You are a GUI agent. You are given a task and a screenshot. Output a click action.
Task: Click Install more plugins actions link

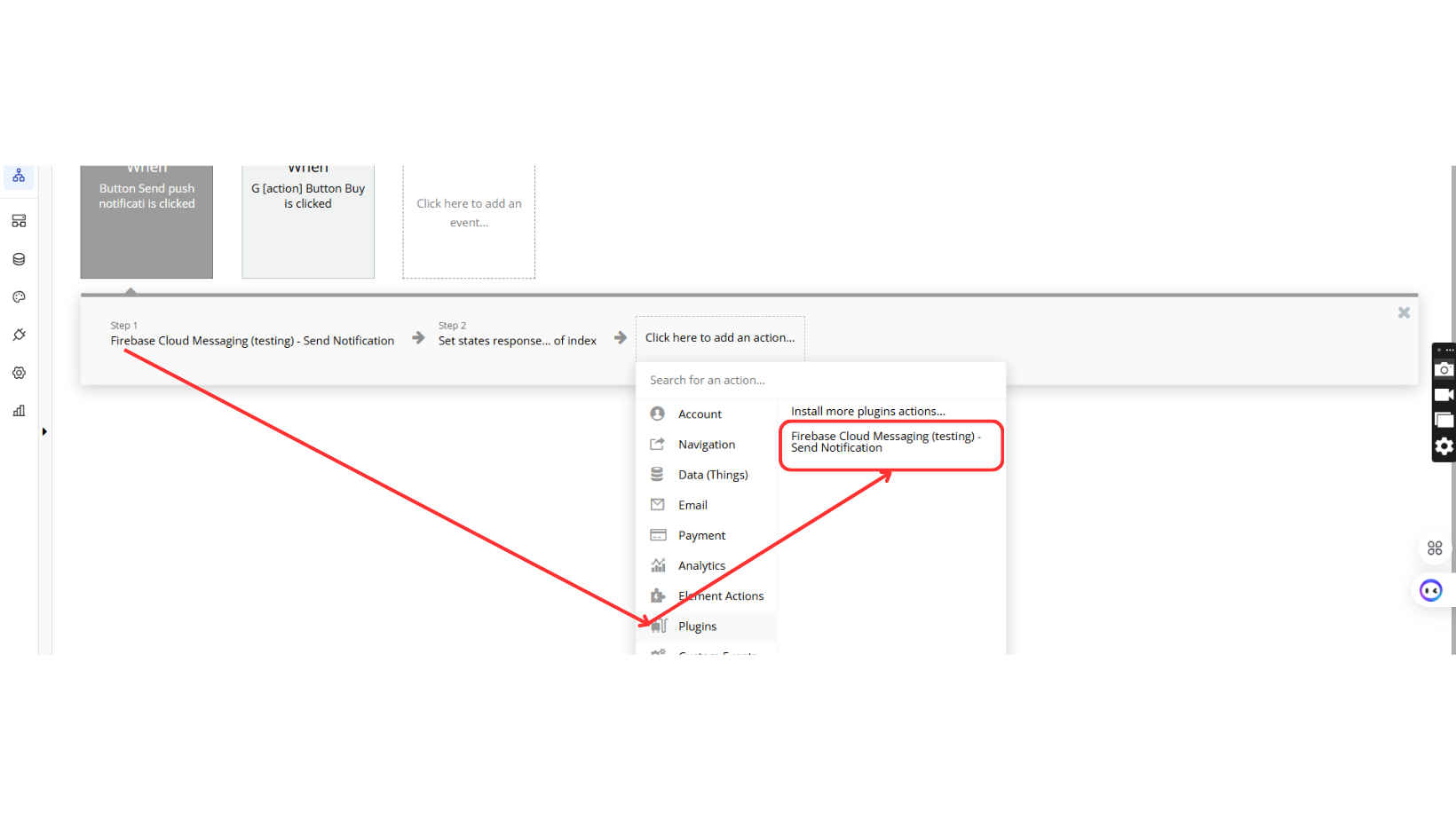[868, 412]
